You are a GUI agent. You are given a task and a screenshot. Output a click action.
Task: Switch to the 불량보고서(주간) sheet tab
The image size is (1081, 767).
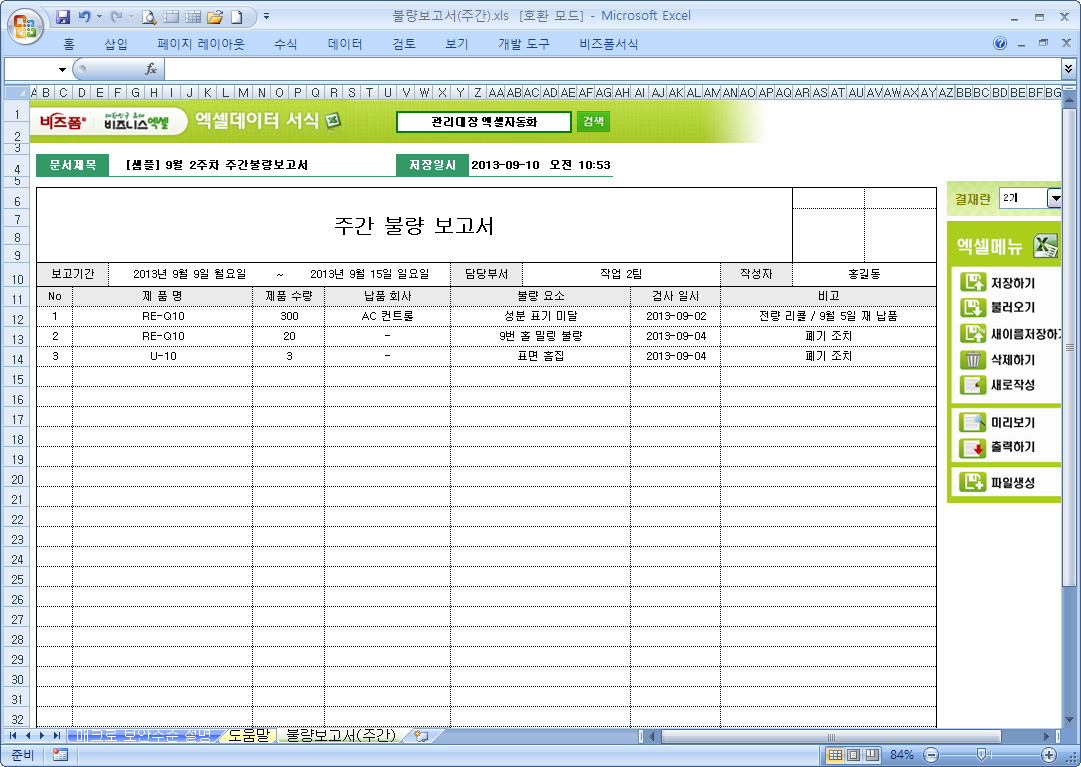click(x=341, y=736)
